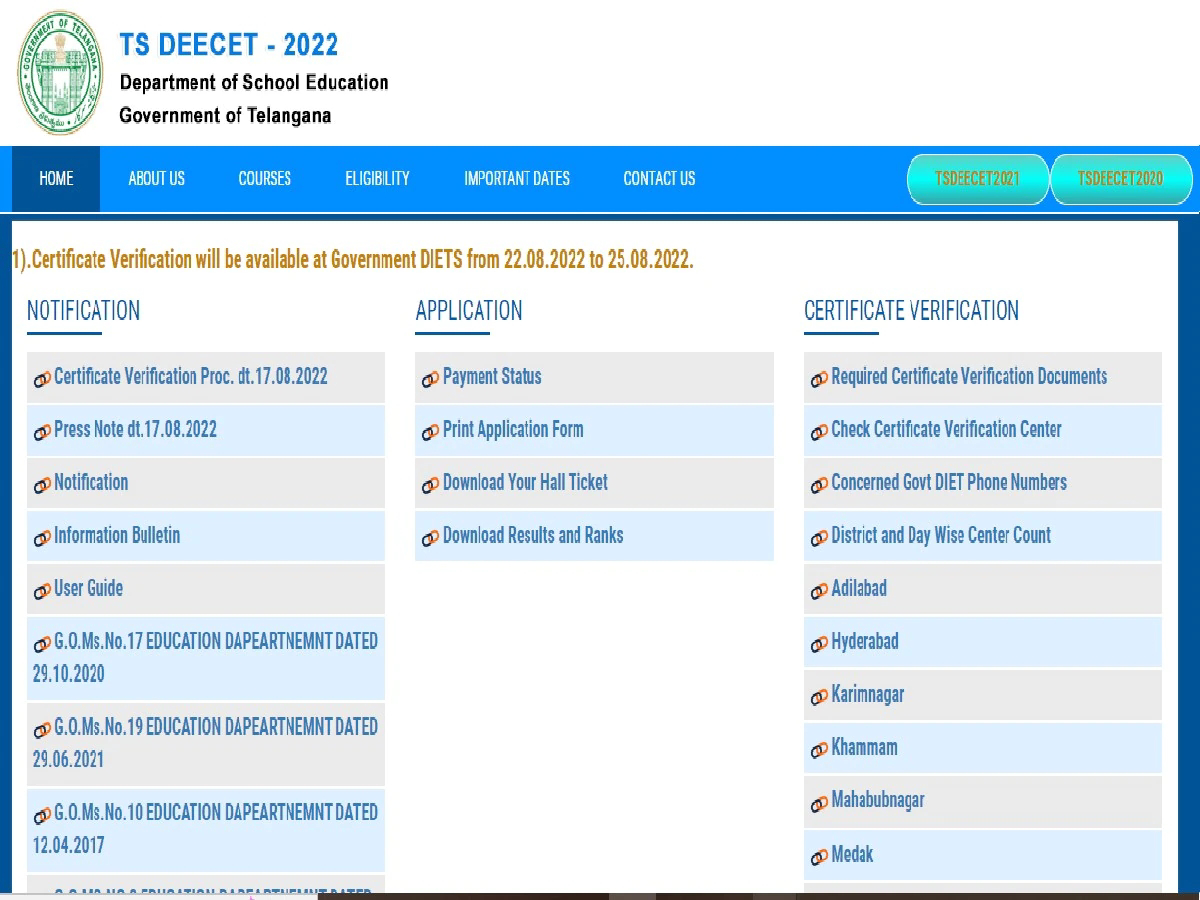Click chain icon beside Concerned Govt DIET Phone Numbers
This screenshot has width=1200, height=900.
click(819, 485)
